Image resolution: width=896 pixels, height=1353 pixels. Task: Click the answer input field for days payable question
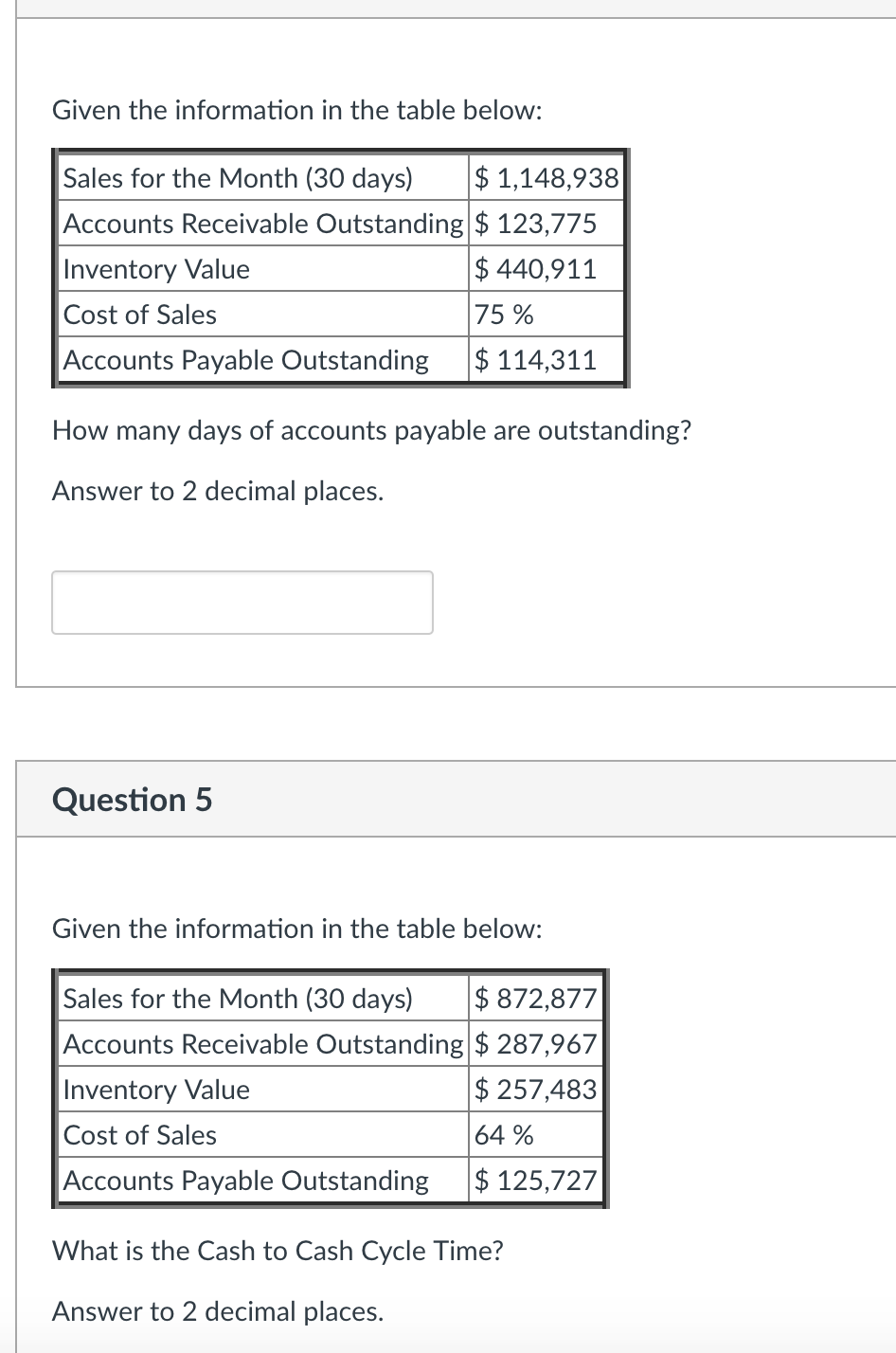click(242, 602)
